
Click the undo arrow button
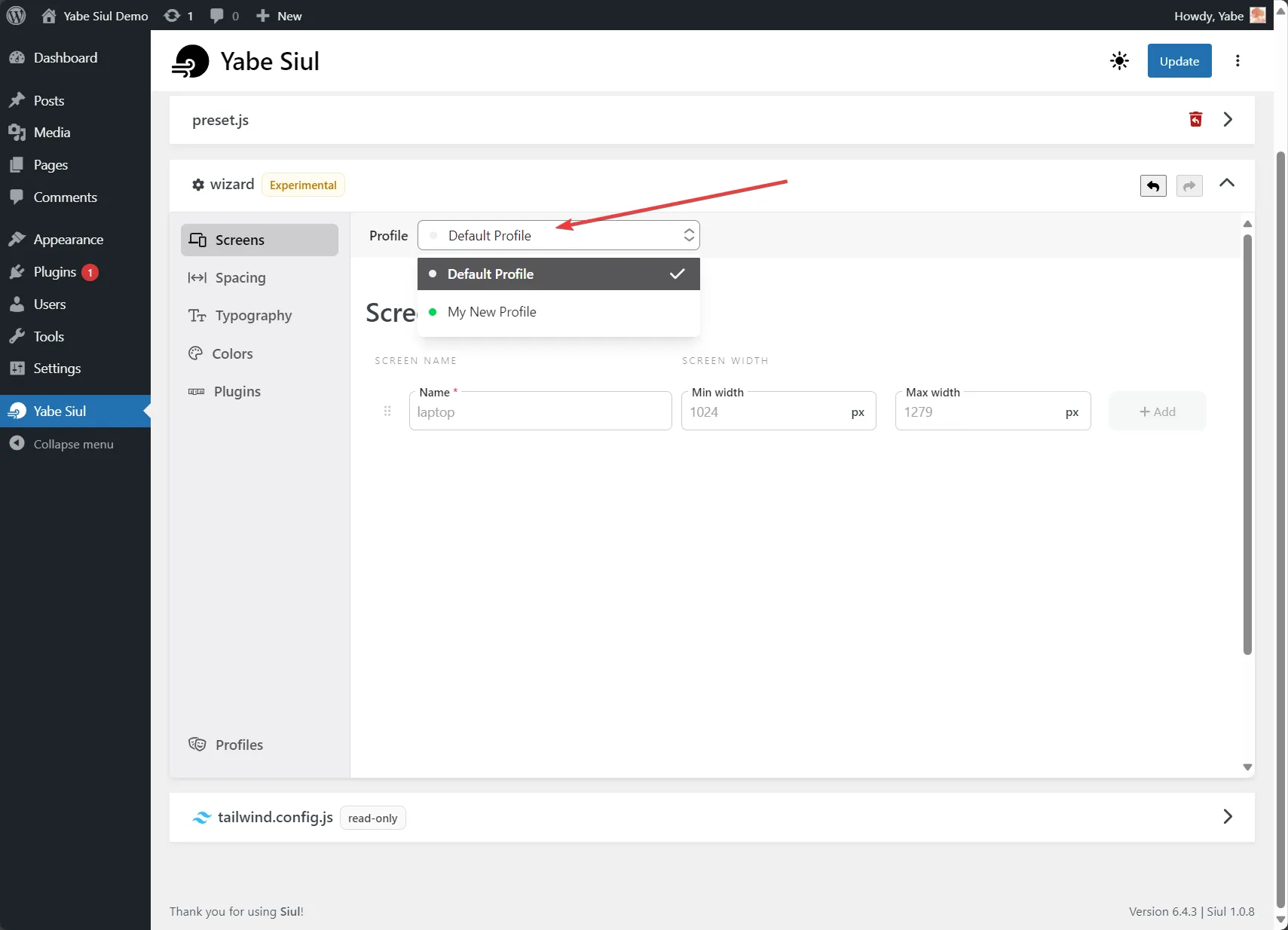coord(1153,185)
